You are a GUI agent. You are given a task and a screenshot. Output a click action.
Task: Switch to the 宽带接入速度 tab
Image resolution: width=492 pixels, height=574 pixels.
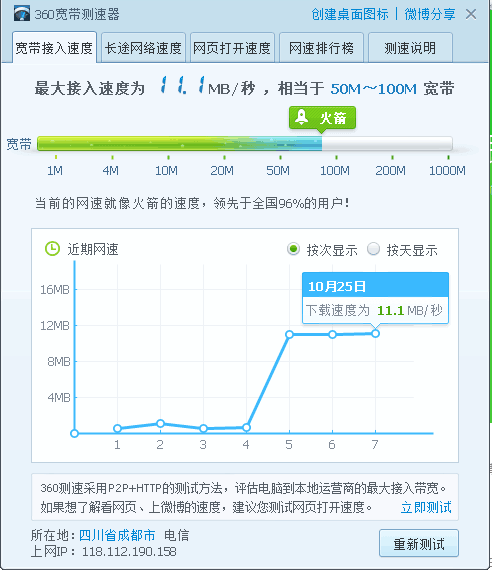(x=54, y=48)
